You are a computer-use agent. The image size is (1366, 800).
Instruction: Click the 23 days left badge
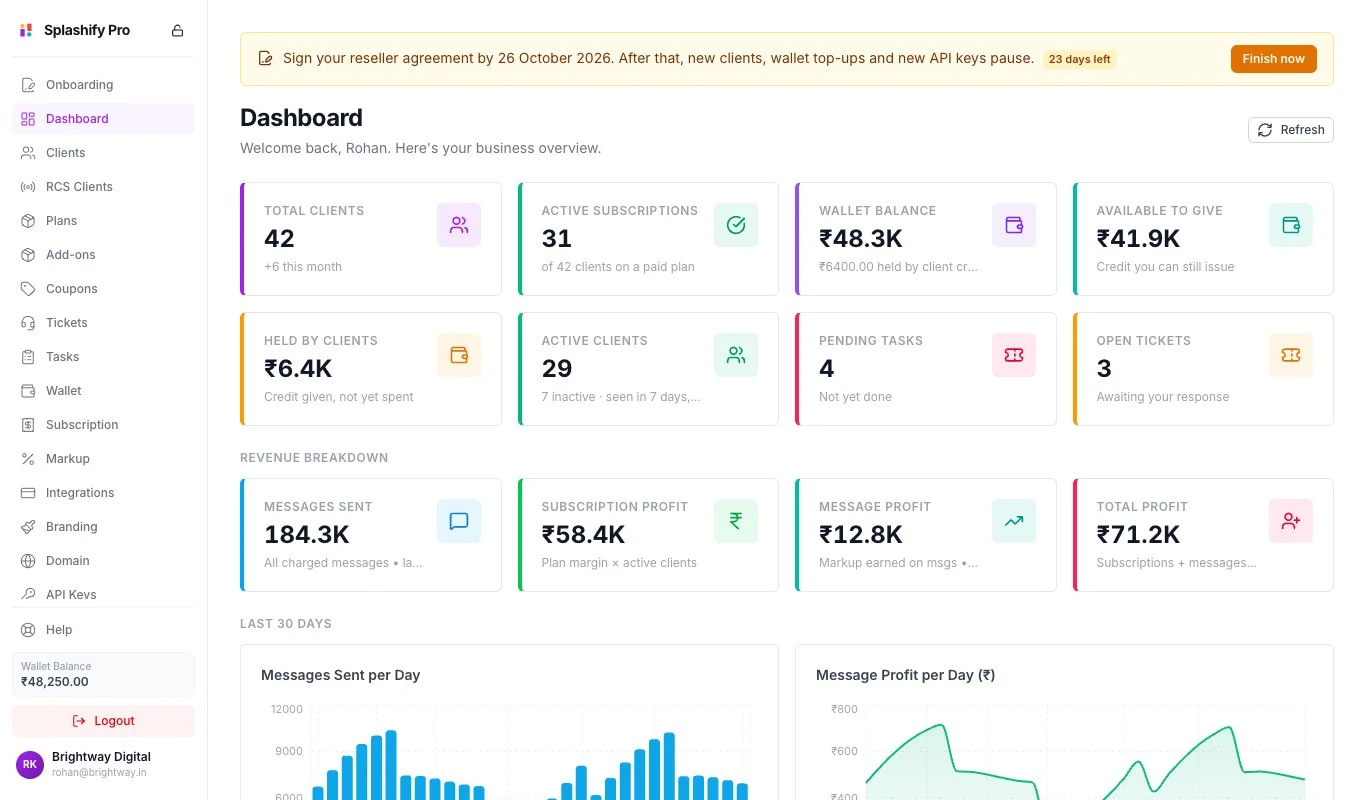tap(1079, 59)
